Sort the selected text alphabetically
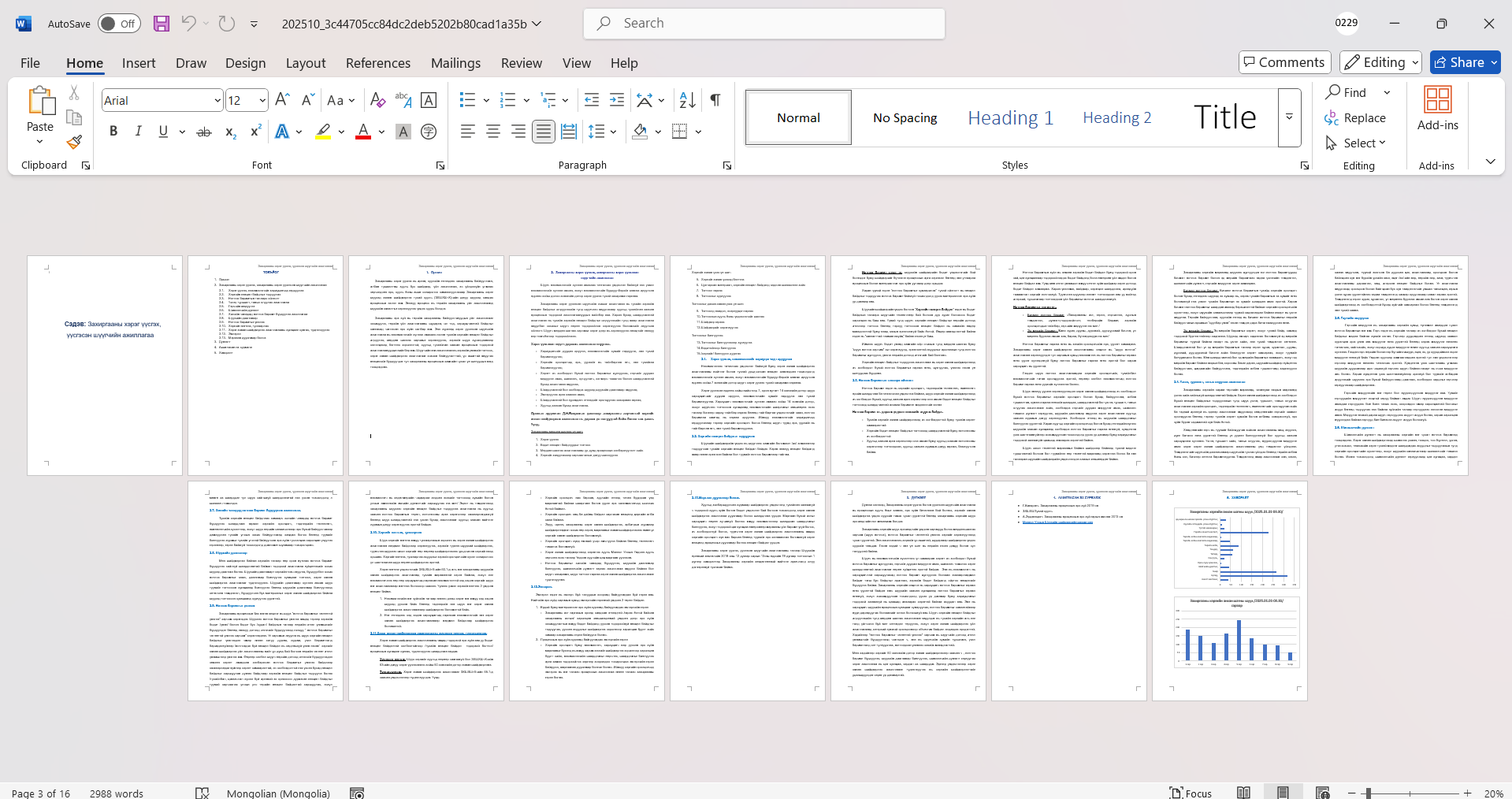The image size is (1512, 799). click(687, 100)
